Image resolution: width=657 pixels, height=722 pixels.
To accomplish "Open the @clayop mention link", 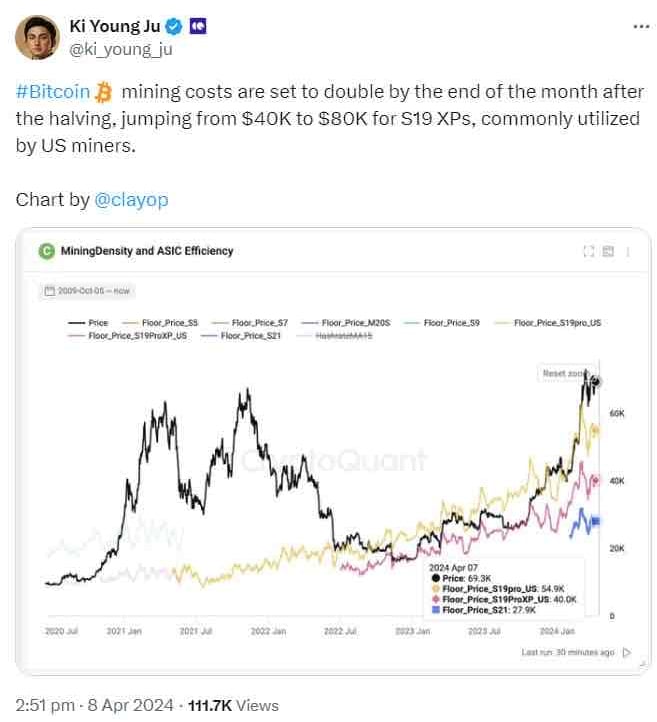I will pos(131,199).
